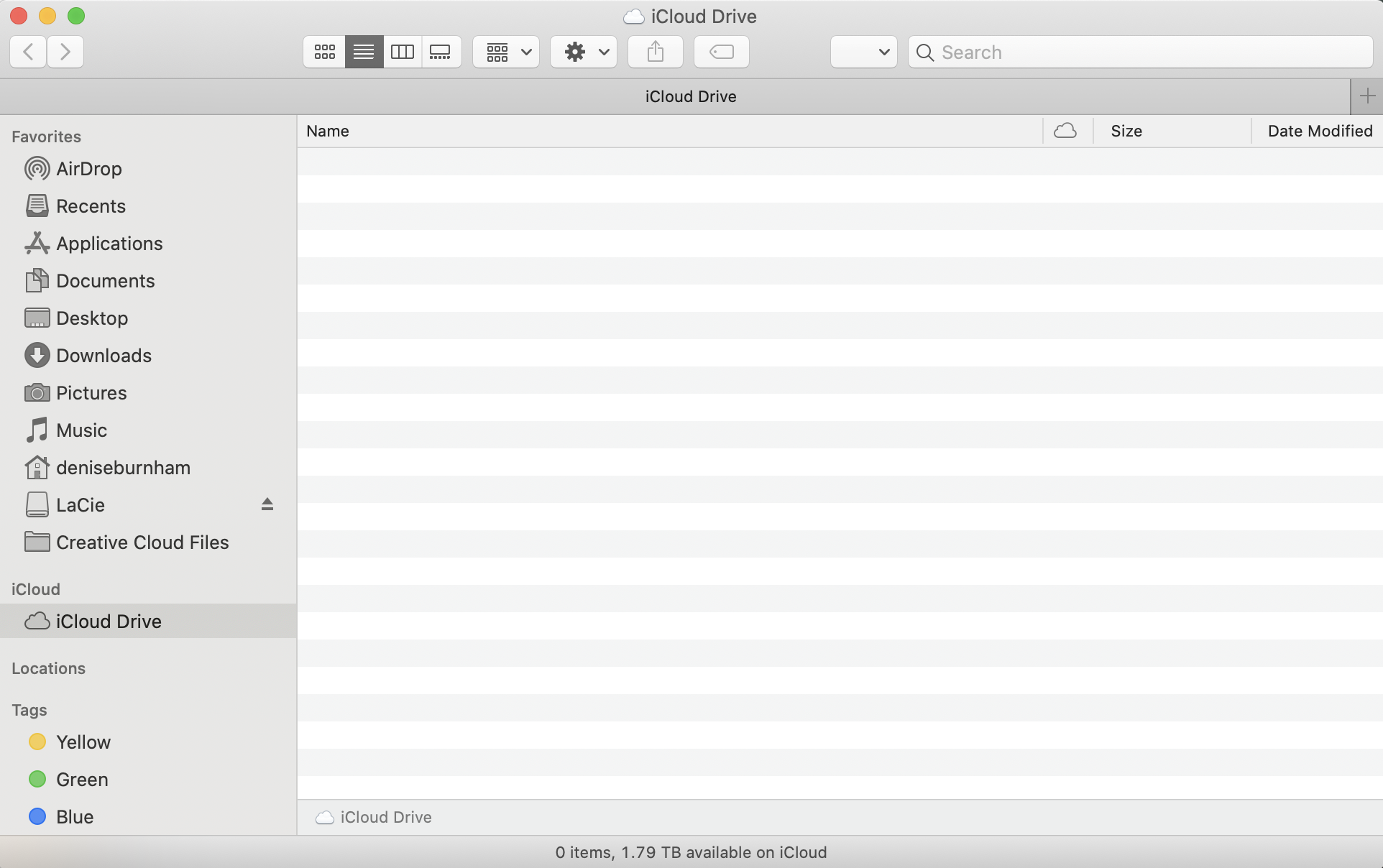The image size is (1383, 868).
Task: Open the Action gear menu
Action: 584,52
